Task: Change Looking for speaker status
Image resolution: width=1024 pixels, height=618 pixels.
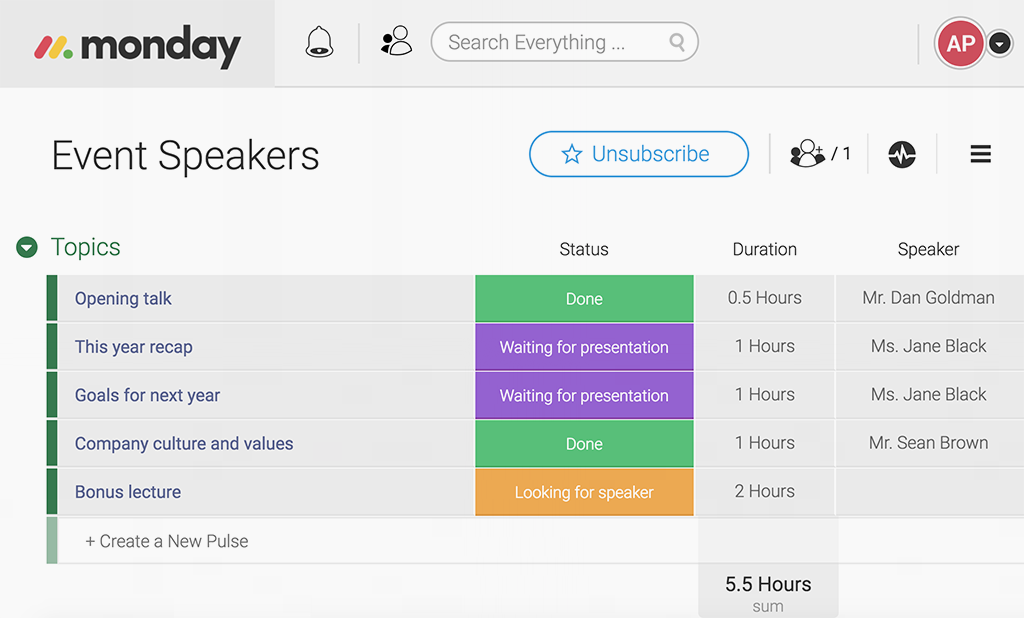Action: tap(584, 492)
